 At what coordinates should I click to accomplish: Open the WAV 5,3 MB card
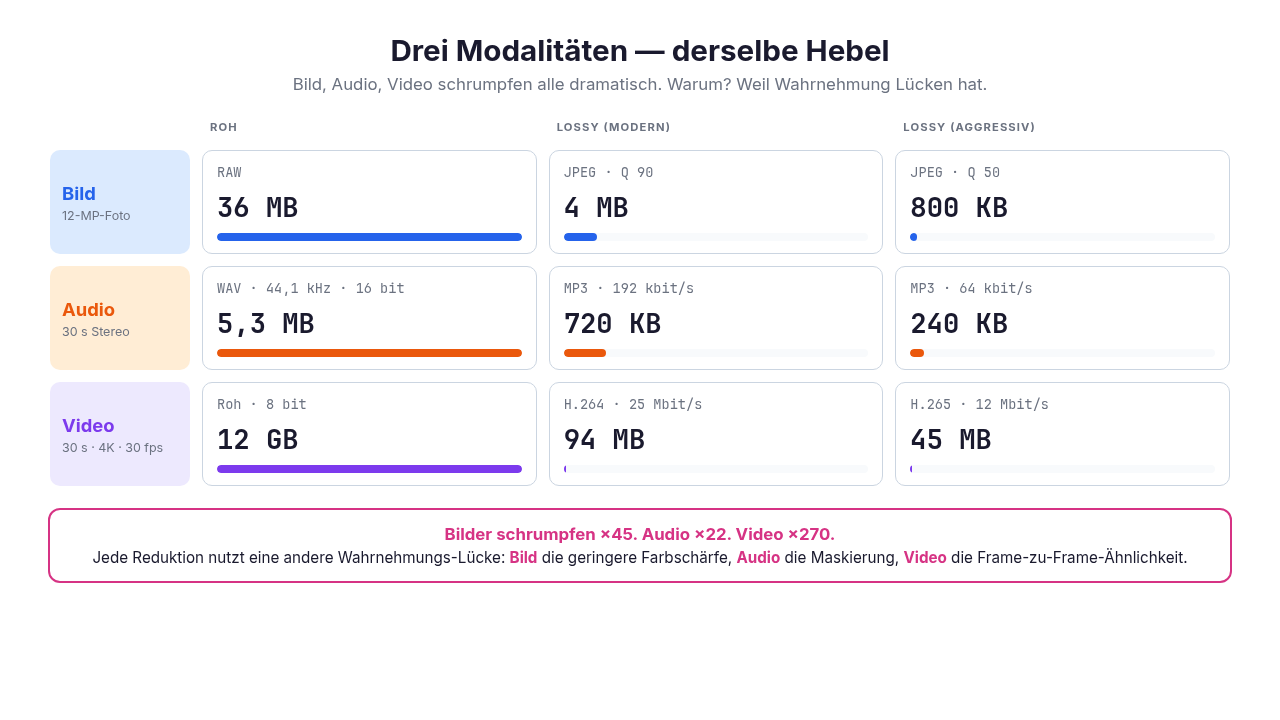pyautogui.click(x=369, y=318)
